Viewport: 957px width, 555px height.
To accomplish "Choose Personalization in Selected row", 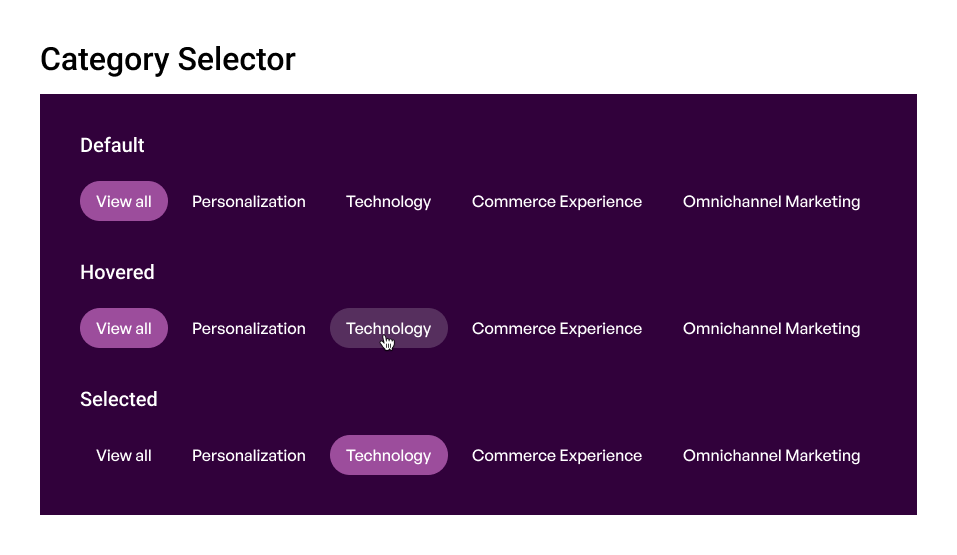I will pyautogui.click(x=248, y=455).
